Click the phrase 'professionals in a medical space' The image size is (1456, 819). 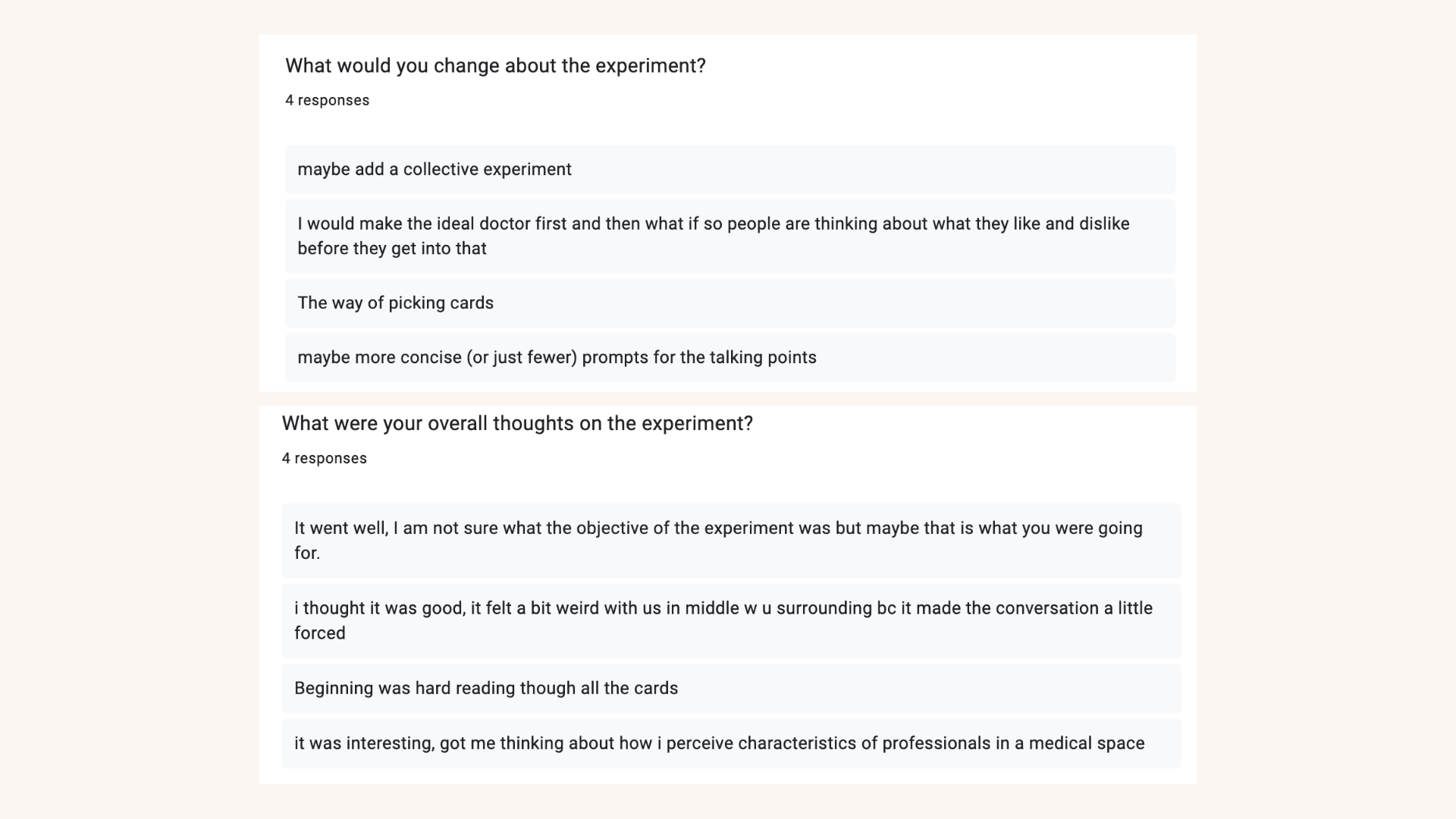click(1013, 743)
